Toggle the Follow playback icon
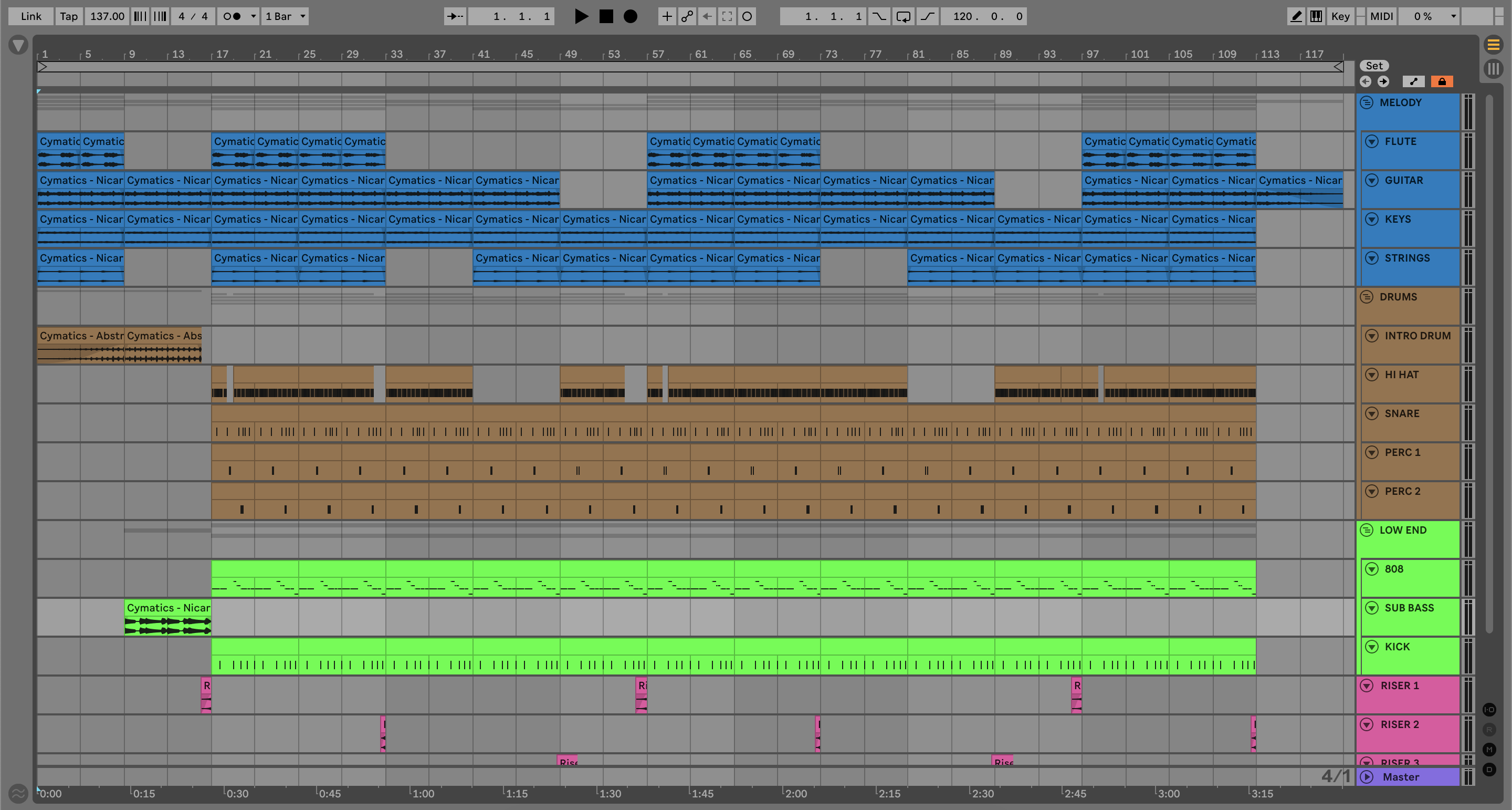 point(455,16)
